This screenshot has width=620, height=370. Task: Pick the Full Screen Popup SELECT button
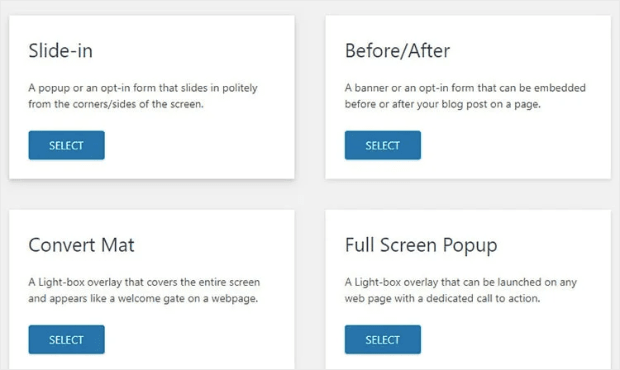[x=383, y=340]
